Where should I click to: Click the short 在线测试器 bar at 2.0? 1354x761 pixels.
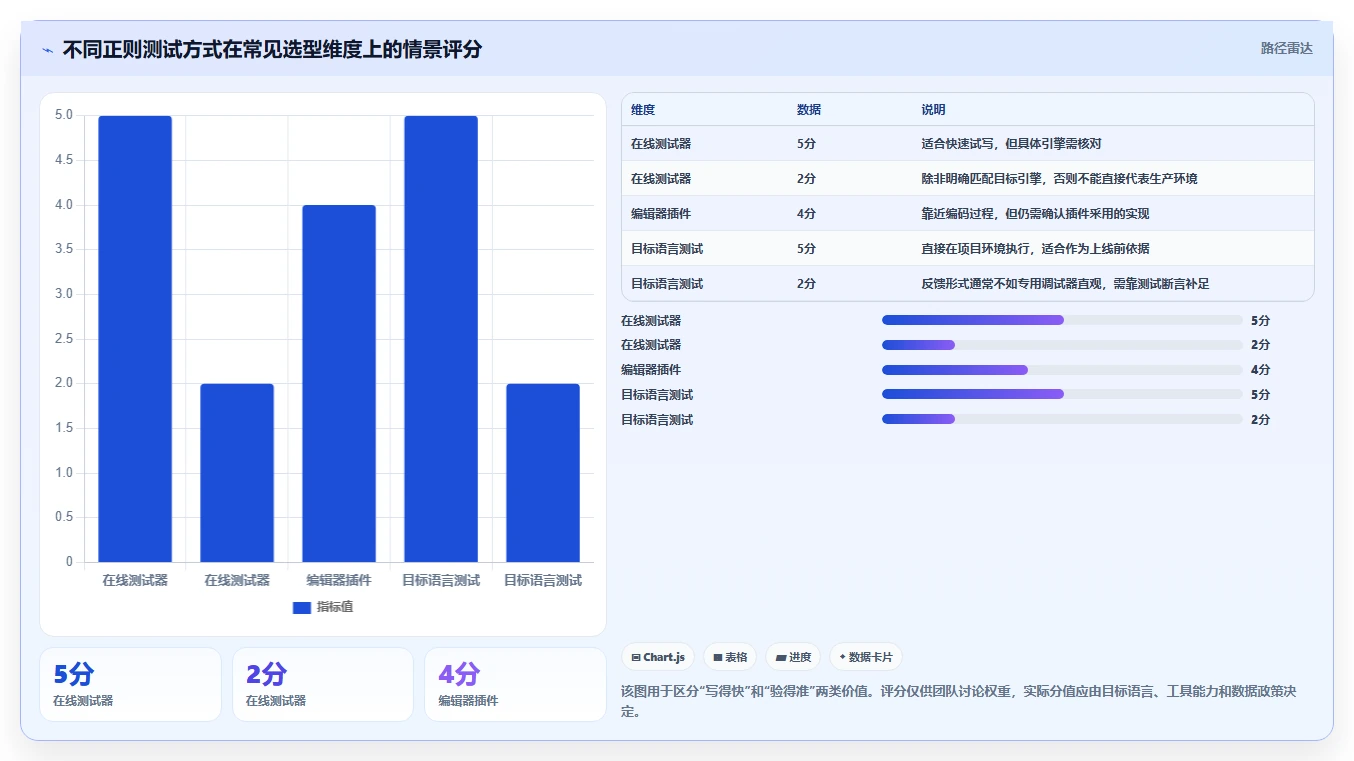point(237,473)
